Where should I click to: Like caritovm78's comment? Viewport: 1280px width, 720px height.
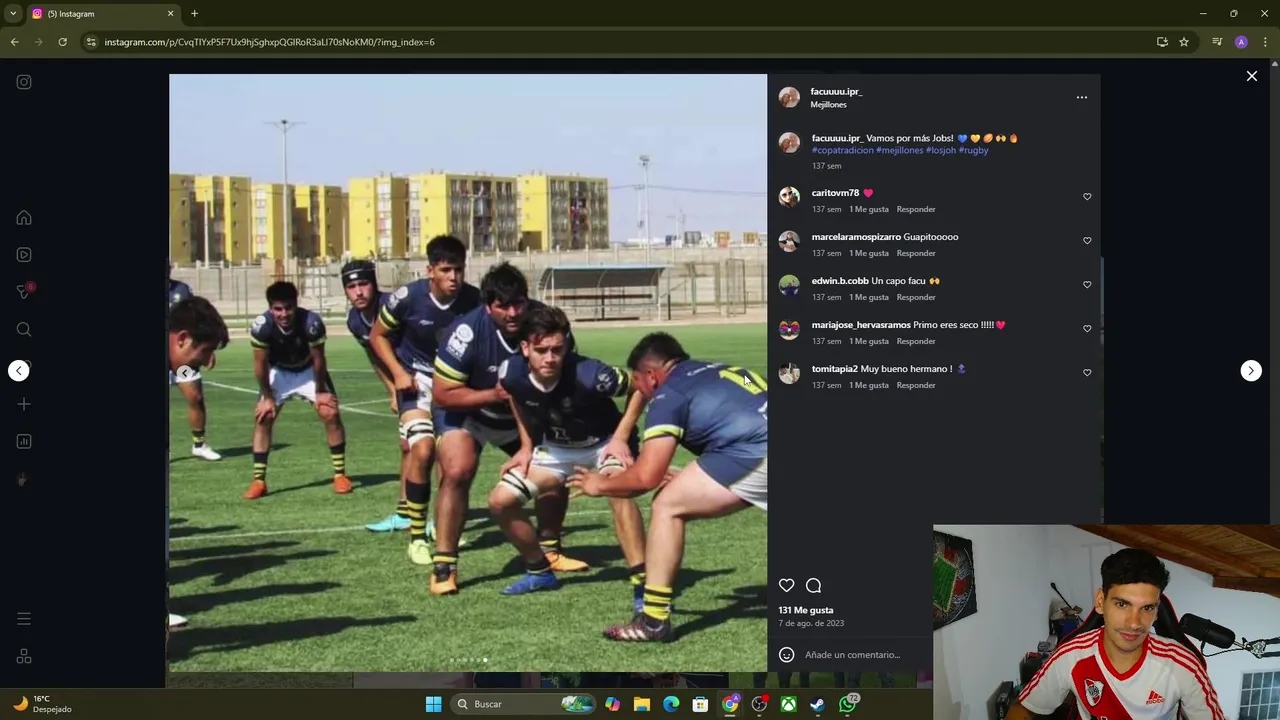[1087, 197]
